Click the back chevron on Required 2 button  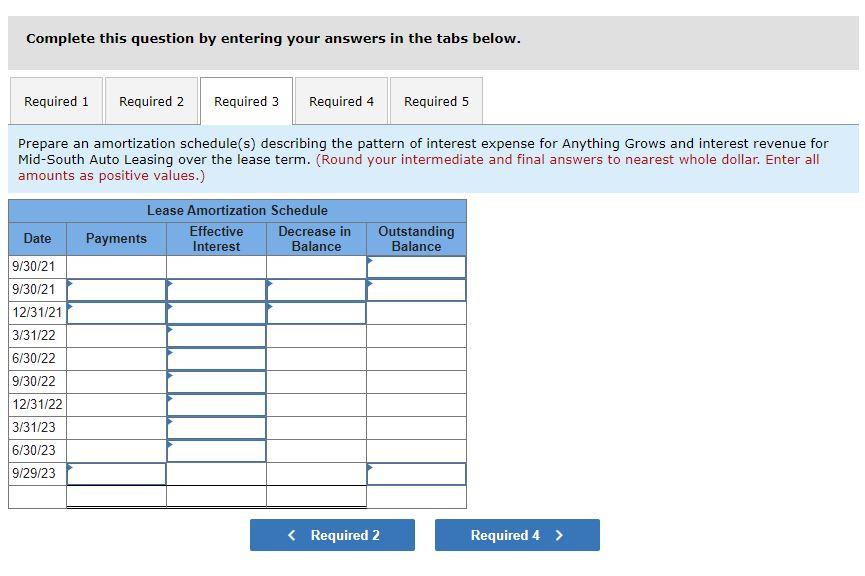(x=291, y=535)
